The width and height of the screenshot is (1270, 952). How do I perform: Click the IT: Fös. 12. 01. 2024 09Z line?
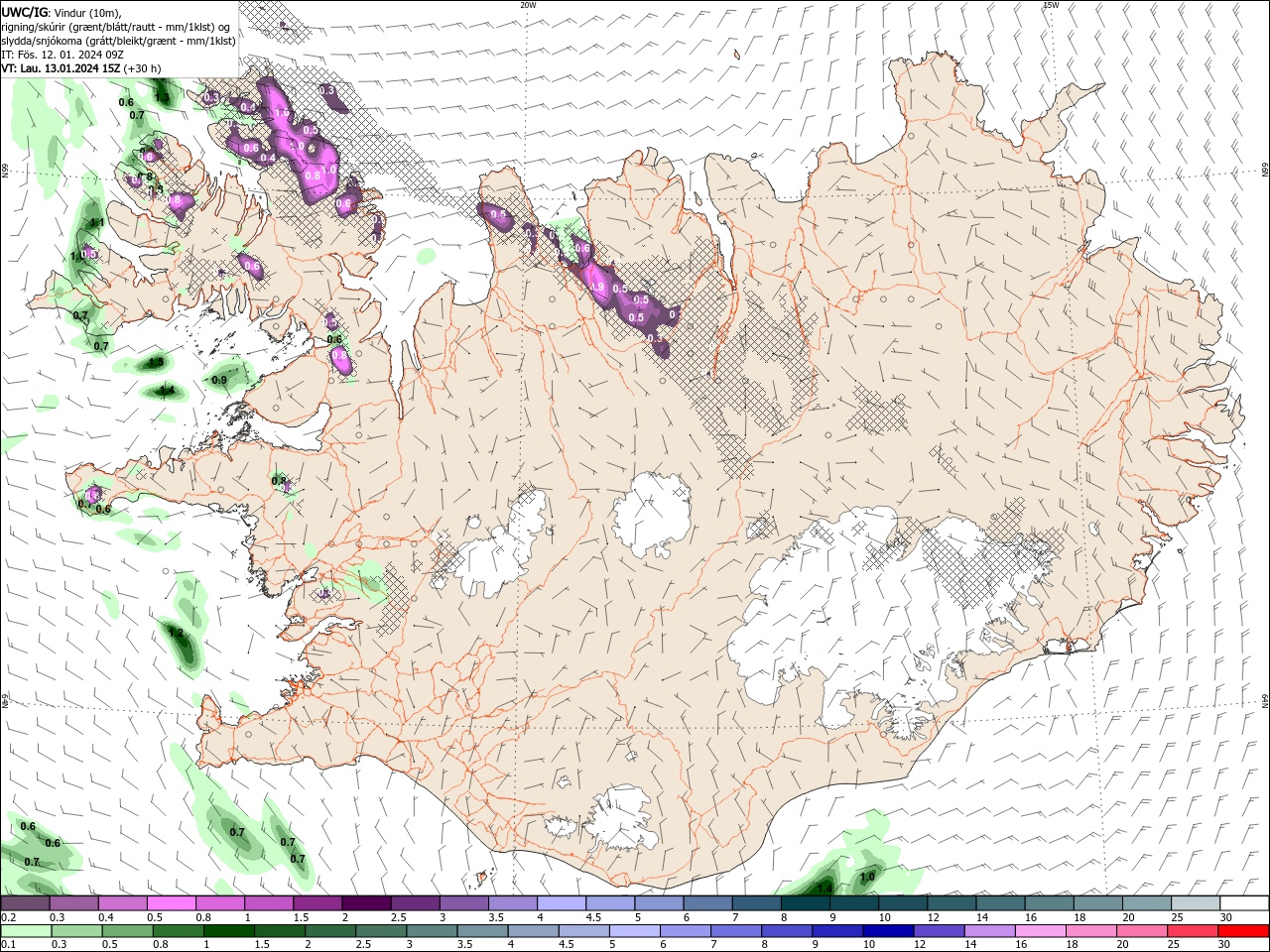63,55
